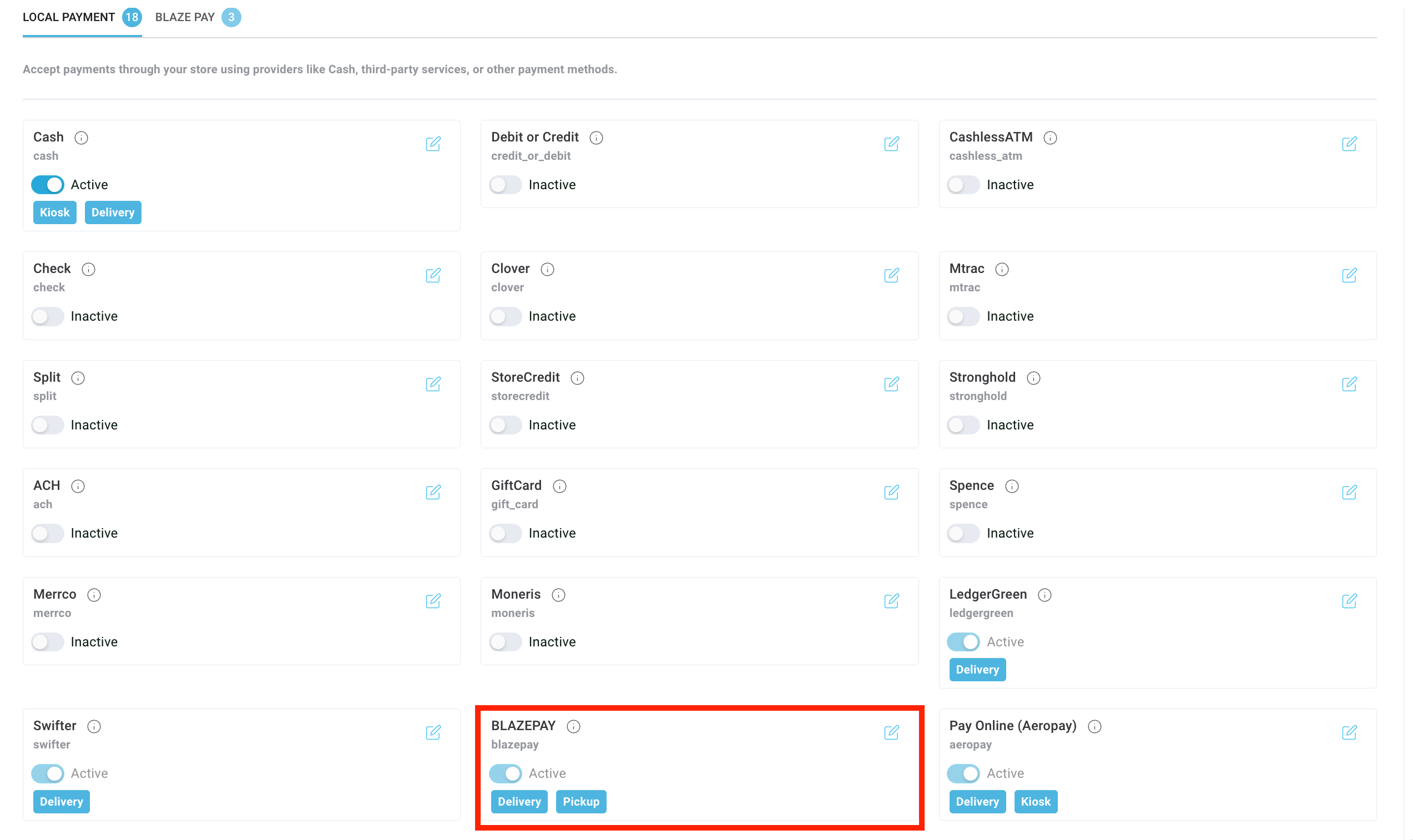Enable the ACH toggle
Viewport: 1413px width, 840px height.
(48, 533)
